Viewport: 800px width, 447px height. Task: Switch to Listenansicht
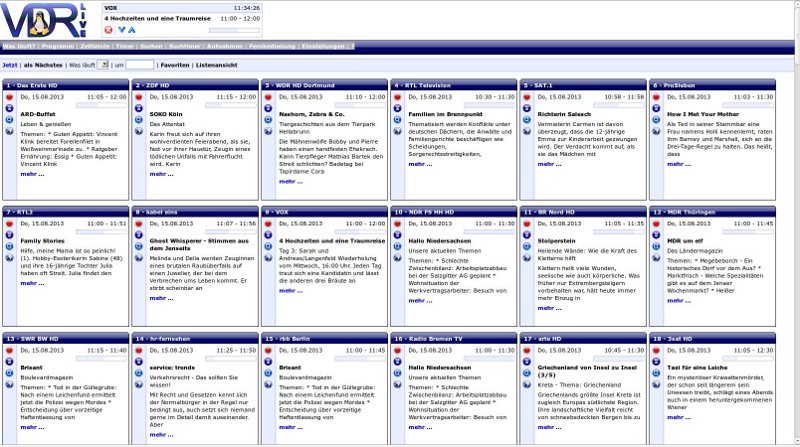pos(217,65)
